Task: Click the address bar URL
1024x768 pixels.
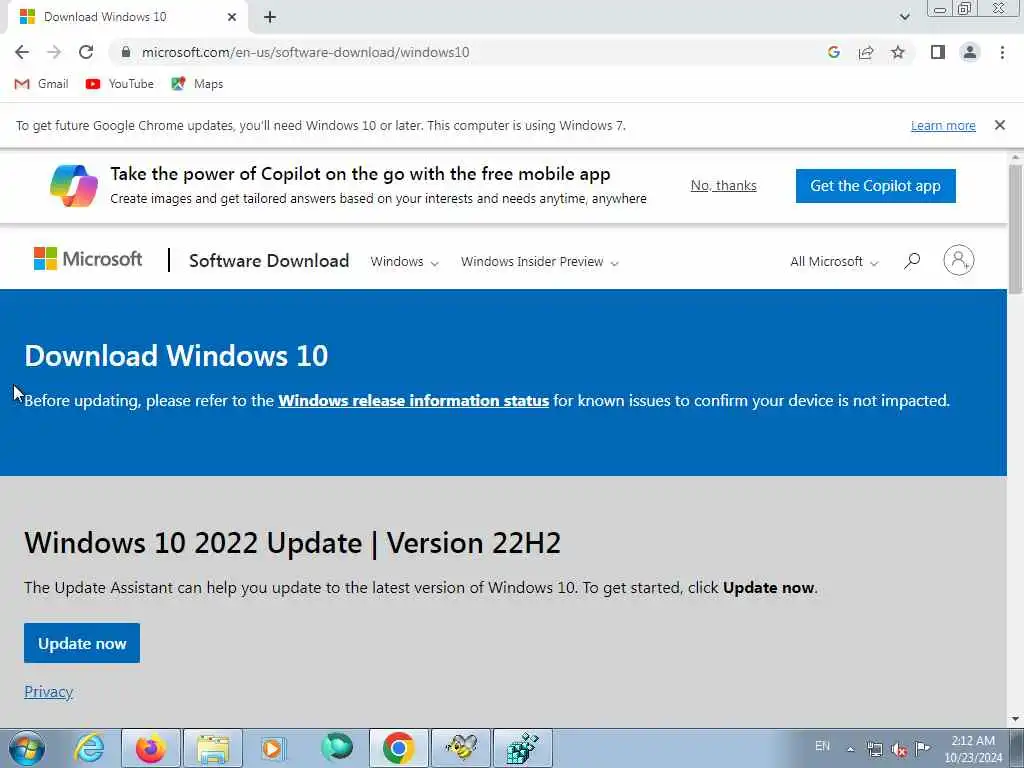Action: pos(306,52)
